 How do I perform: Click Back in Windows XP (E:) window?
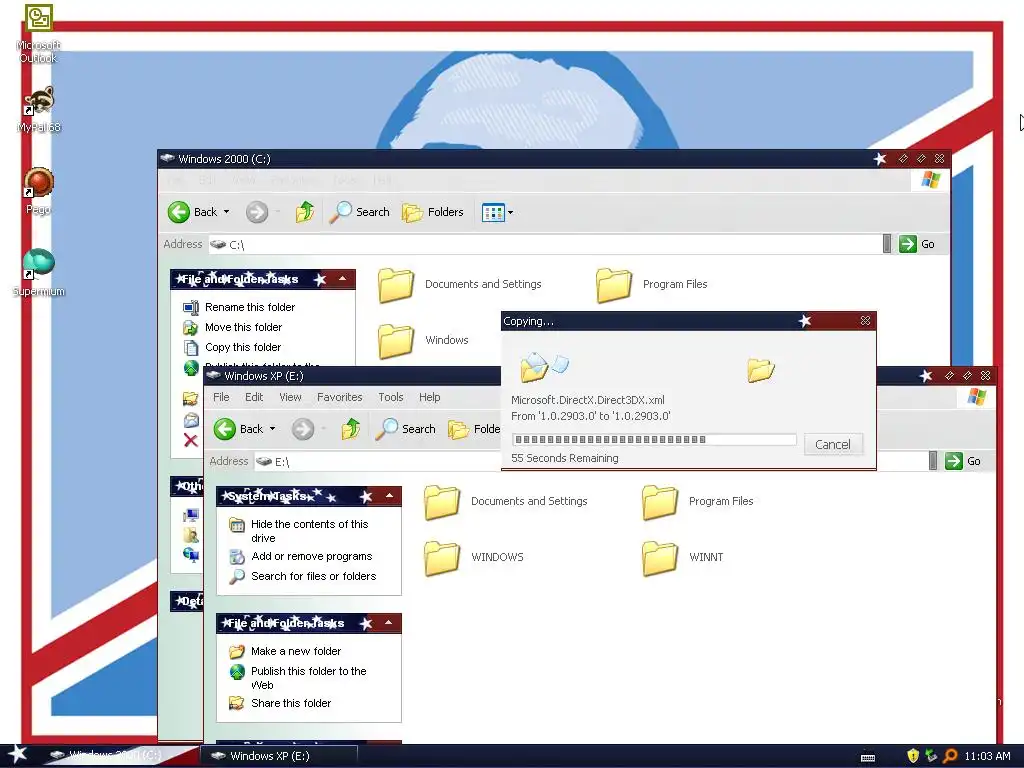click(239, 429)
